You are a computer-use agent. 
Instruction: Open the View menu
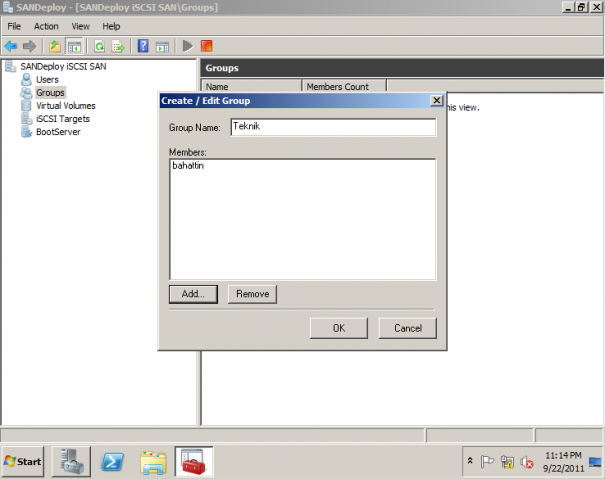(80, 26)
